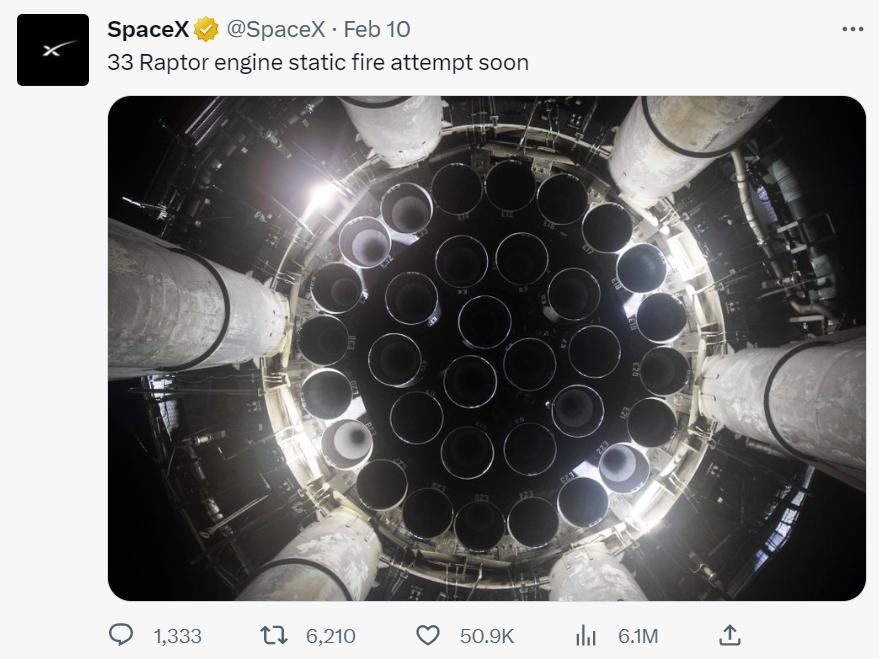Open the three-dot more options menu

coord(852,29)
